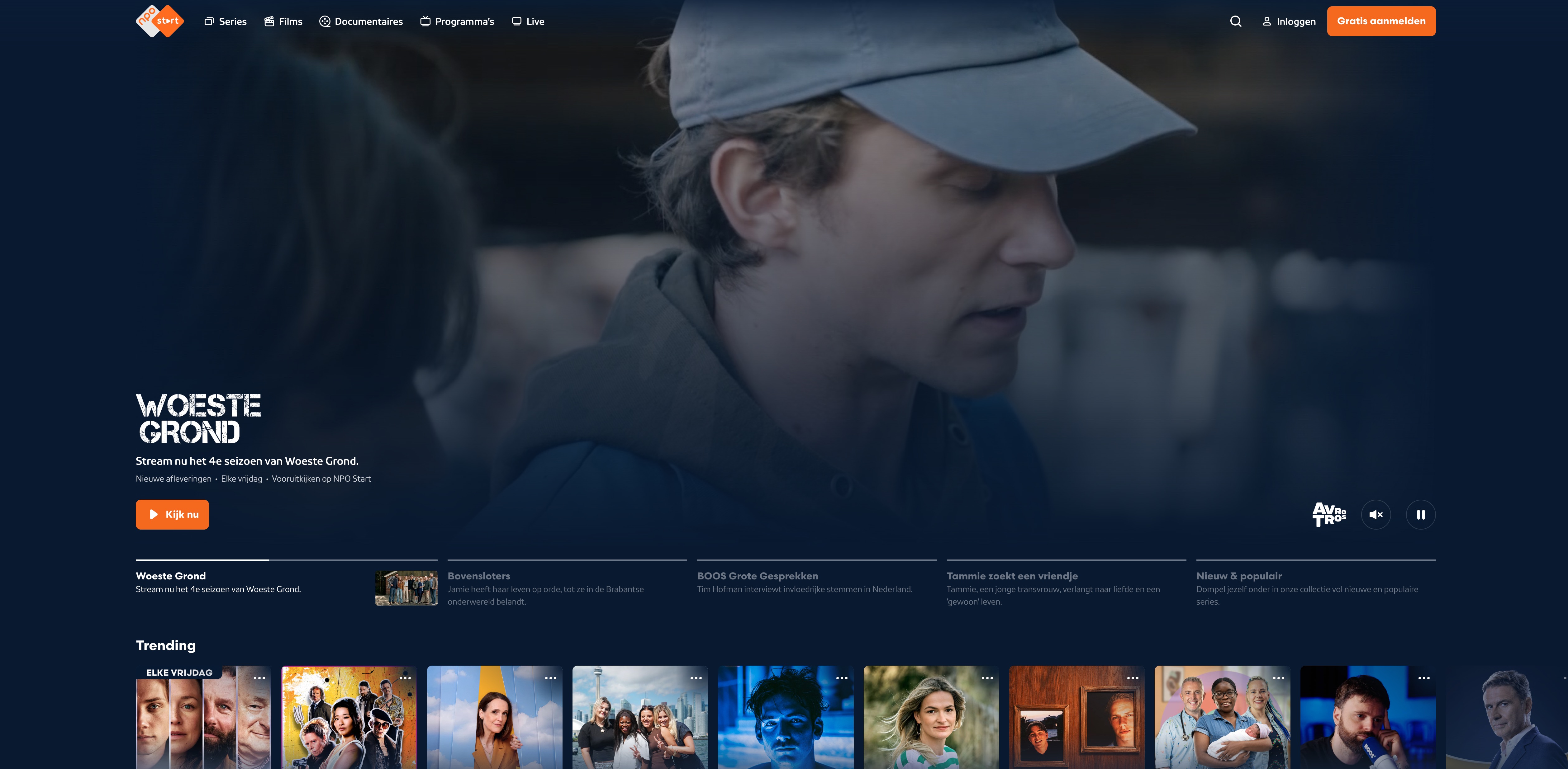This screenshot has width=1568, height=769.
Task: Open options dots on colorful illustrated card
Action: tap(405, 678)
